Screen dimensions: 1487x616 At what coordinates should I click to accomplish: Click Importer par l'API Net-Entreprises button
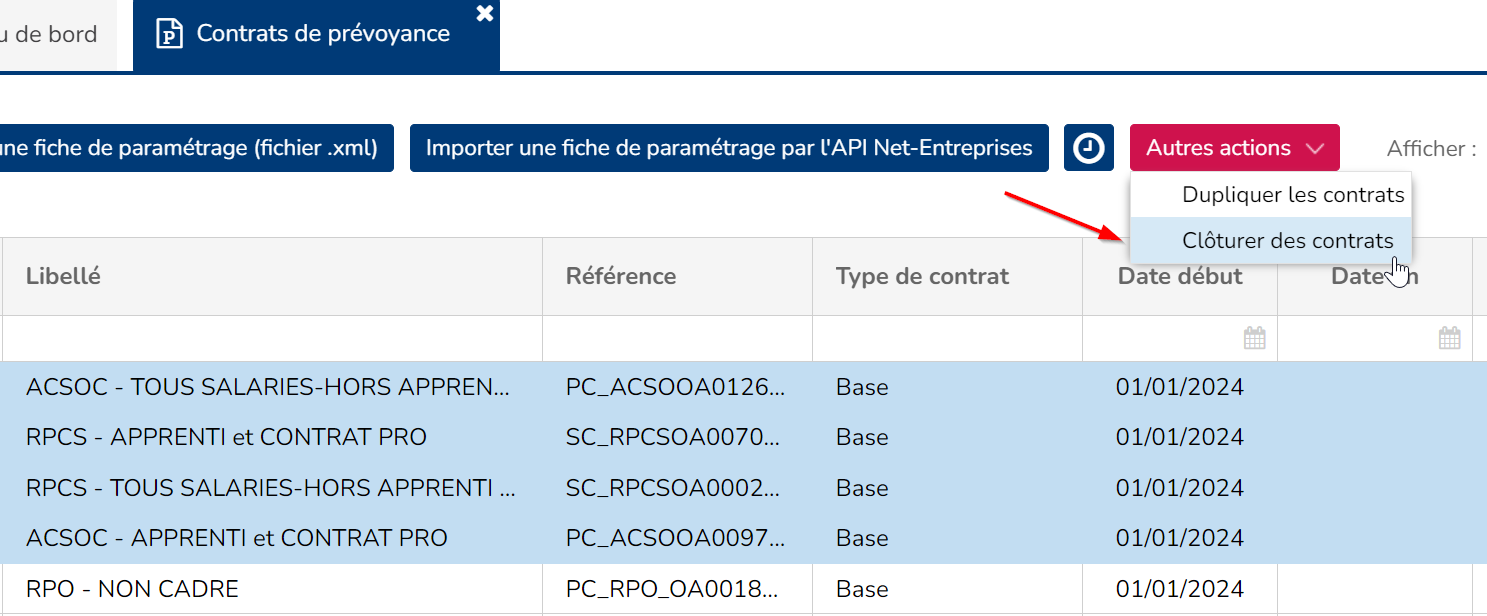[728, 148]
